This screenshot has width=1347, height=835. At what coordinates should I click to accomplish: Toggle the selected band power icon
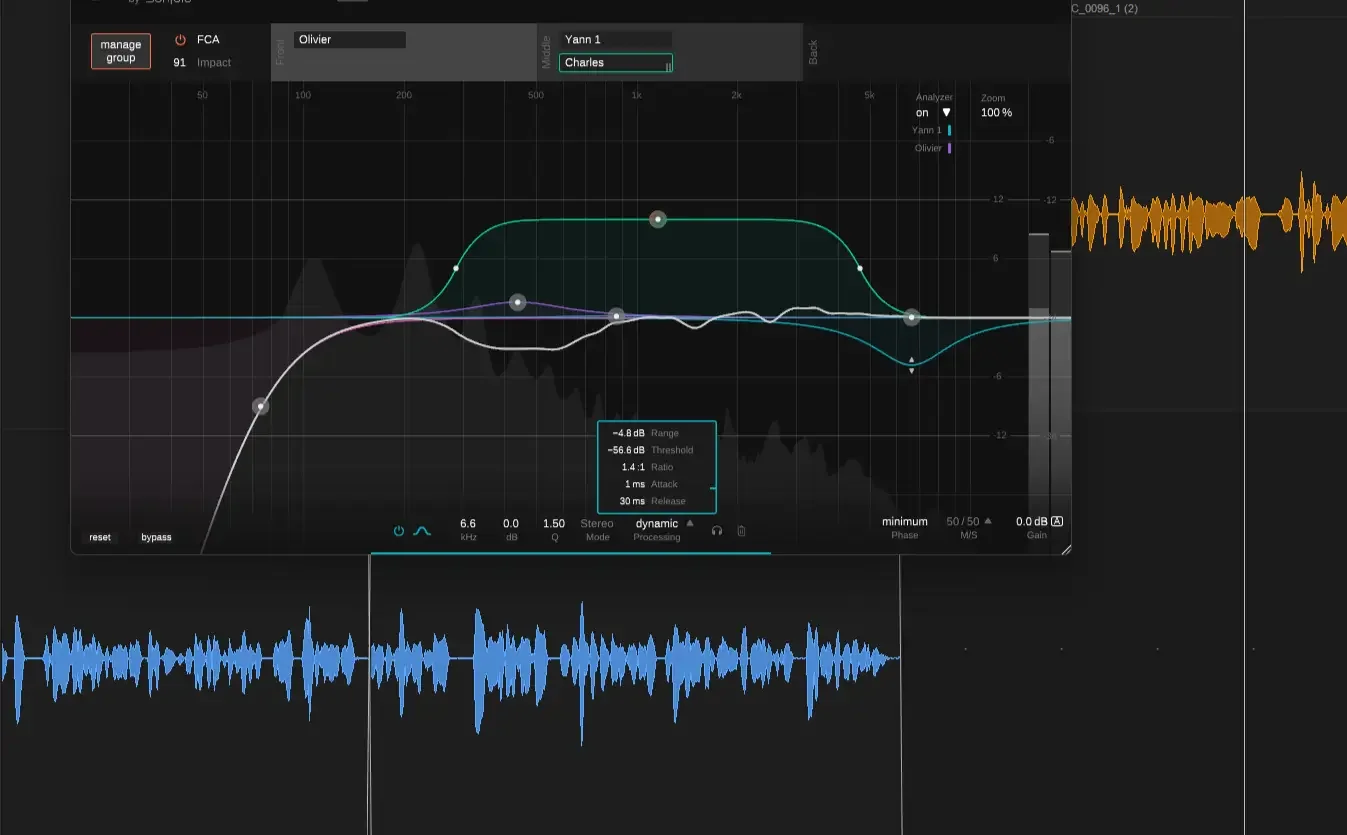click(399, 531)
